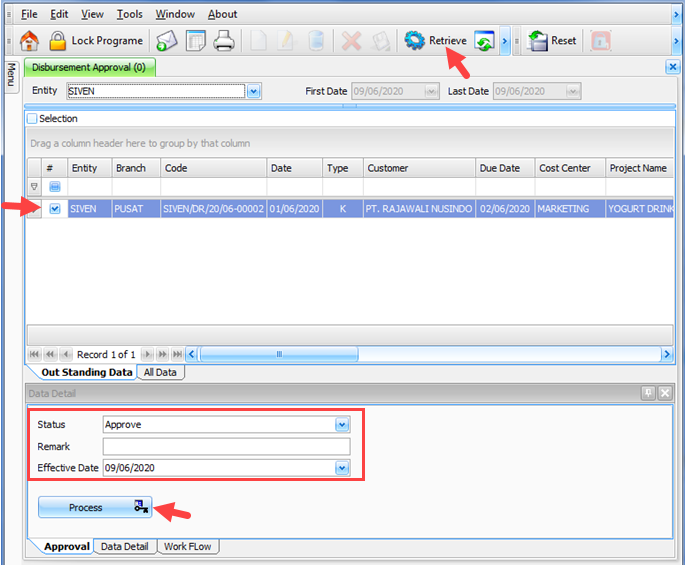
Task: Expand toolbar overflow arrow after refresh icon
Action: [x=505, y=41]
